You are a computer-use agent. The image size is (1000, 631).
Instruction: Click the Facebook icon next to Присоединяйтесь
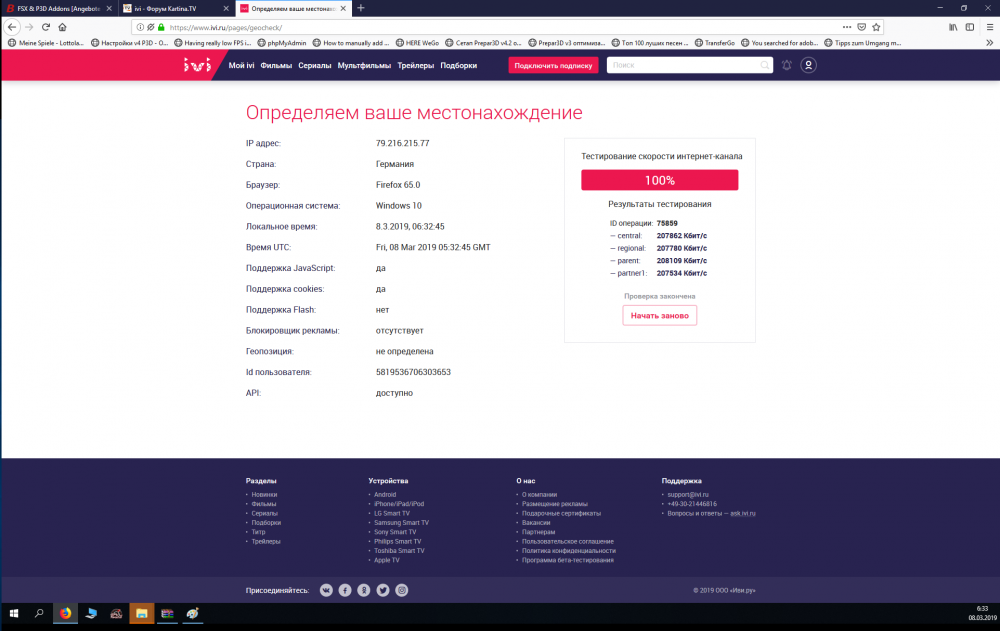pyautogui.click(x=345, y=590)
